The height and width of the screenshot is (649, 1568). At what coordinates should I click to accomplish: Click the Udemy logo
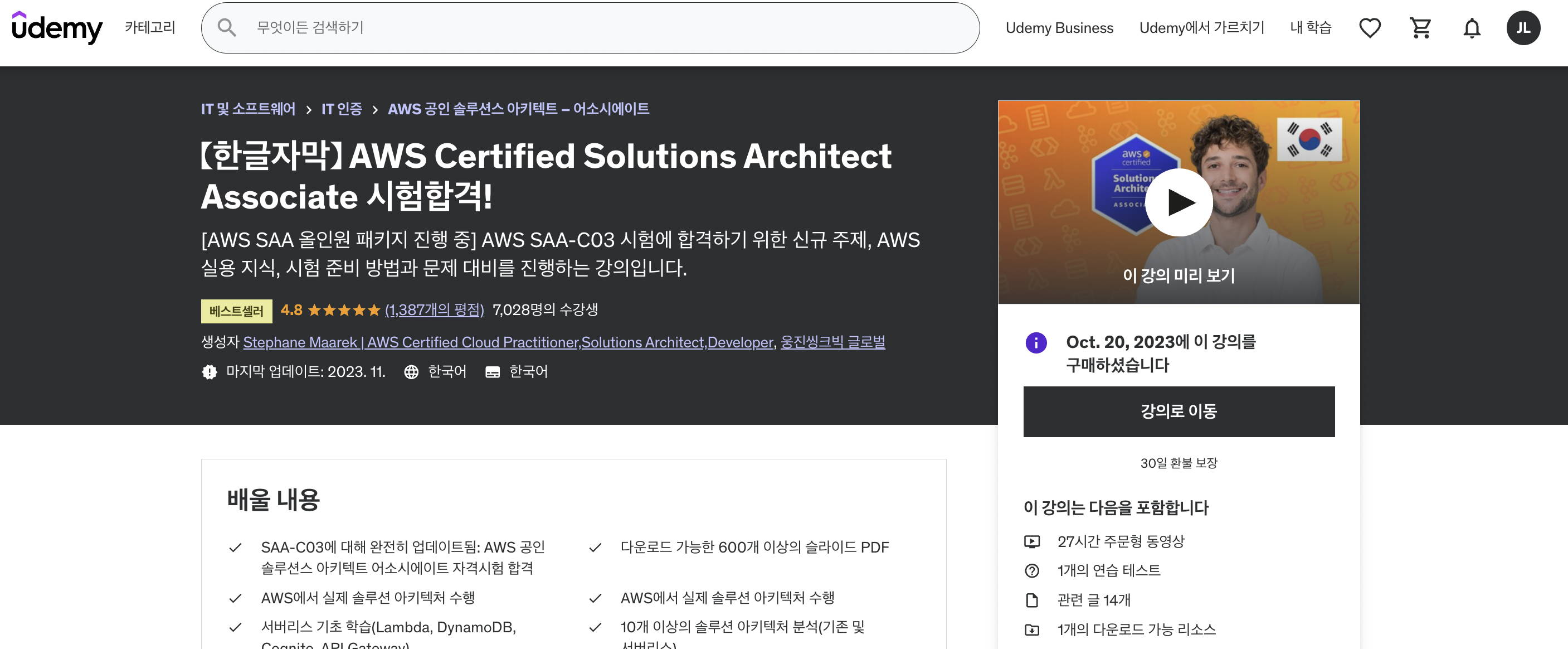[x=57, y=27]
